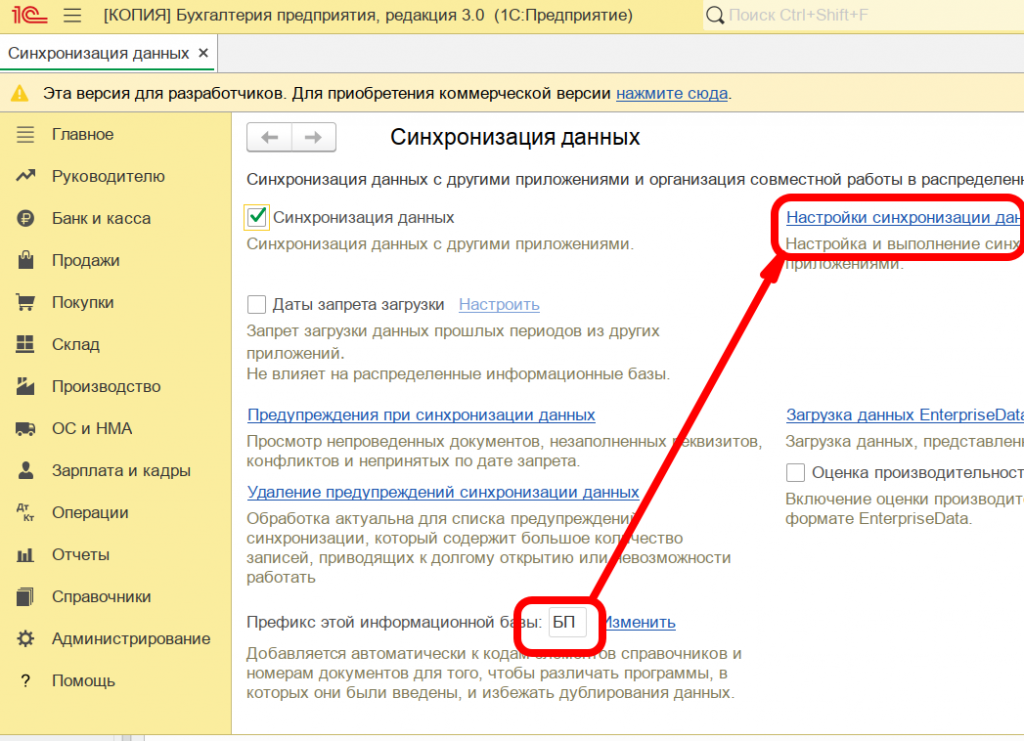Image resolution: width=1024 pixels, height=741 pixels.
Task: Click the Синхронизация данных page heading
Action: [515, 137]
